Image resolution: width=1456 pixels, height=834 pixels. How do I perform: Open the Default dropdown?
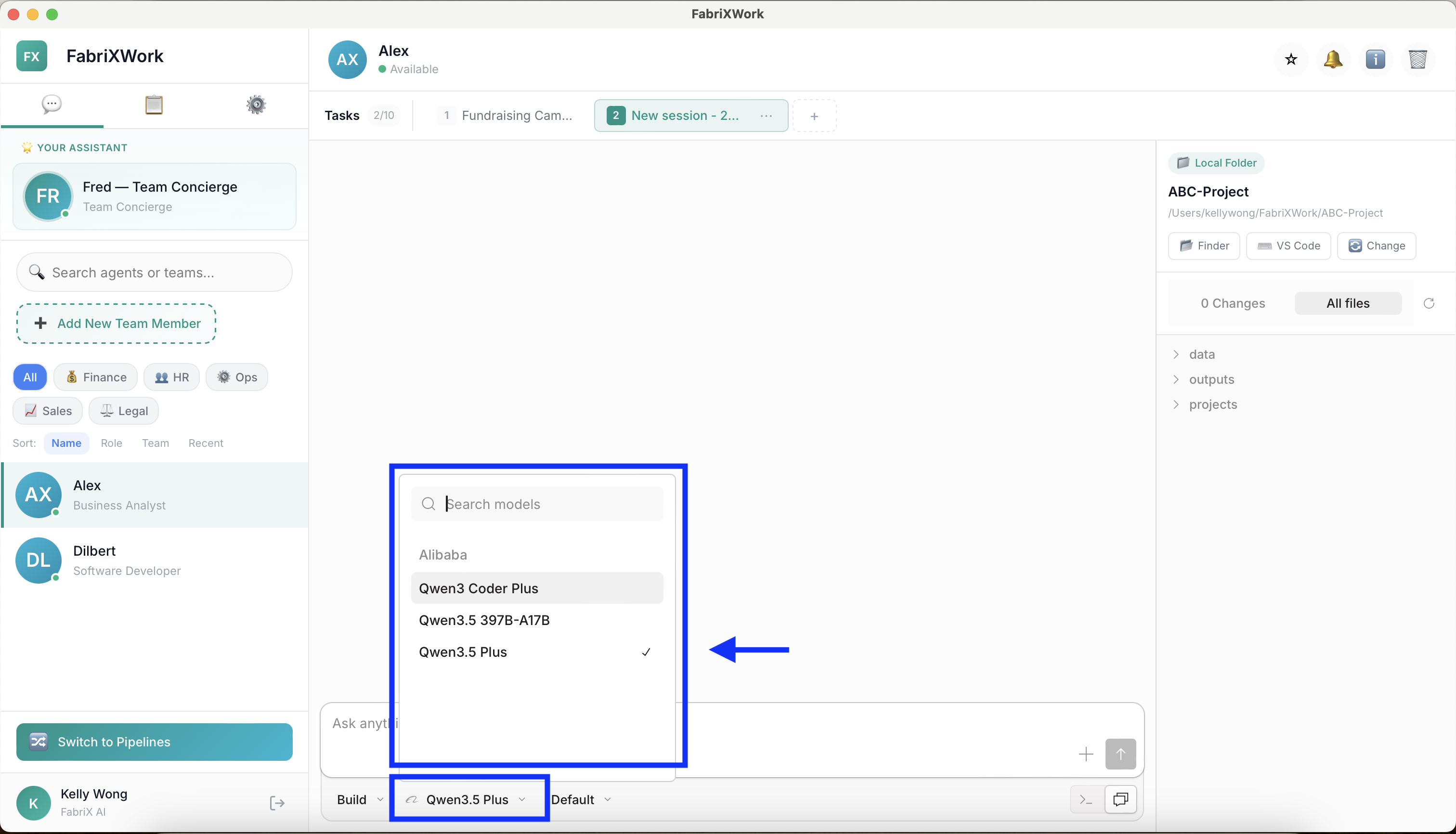[x=581, y=800]
